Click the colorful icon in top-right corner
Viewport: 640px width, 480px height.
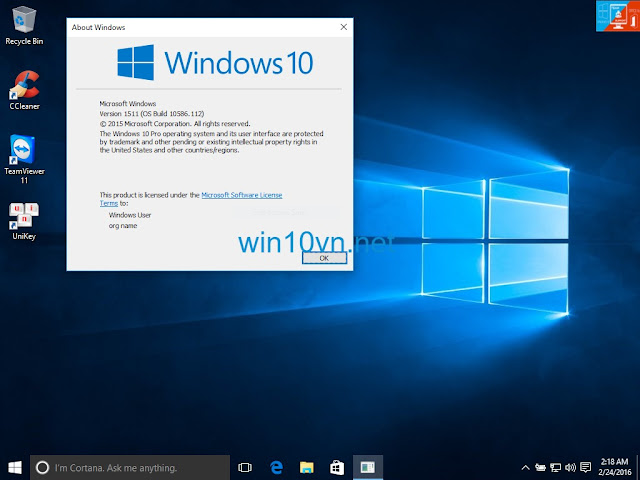coord(618,16)
